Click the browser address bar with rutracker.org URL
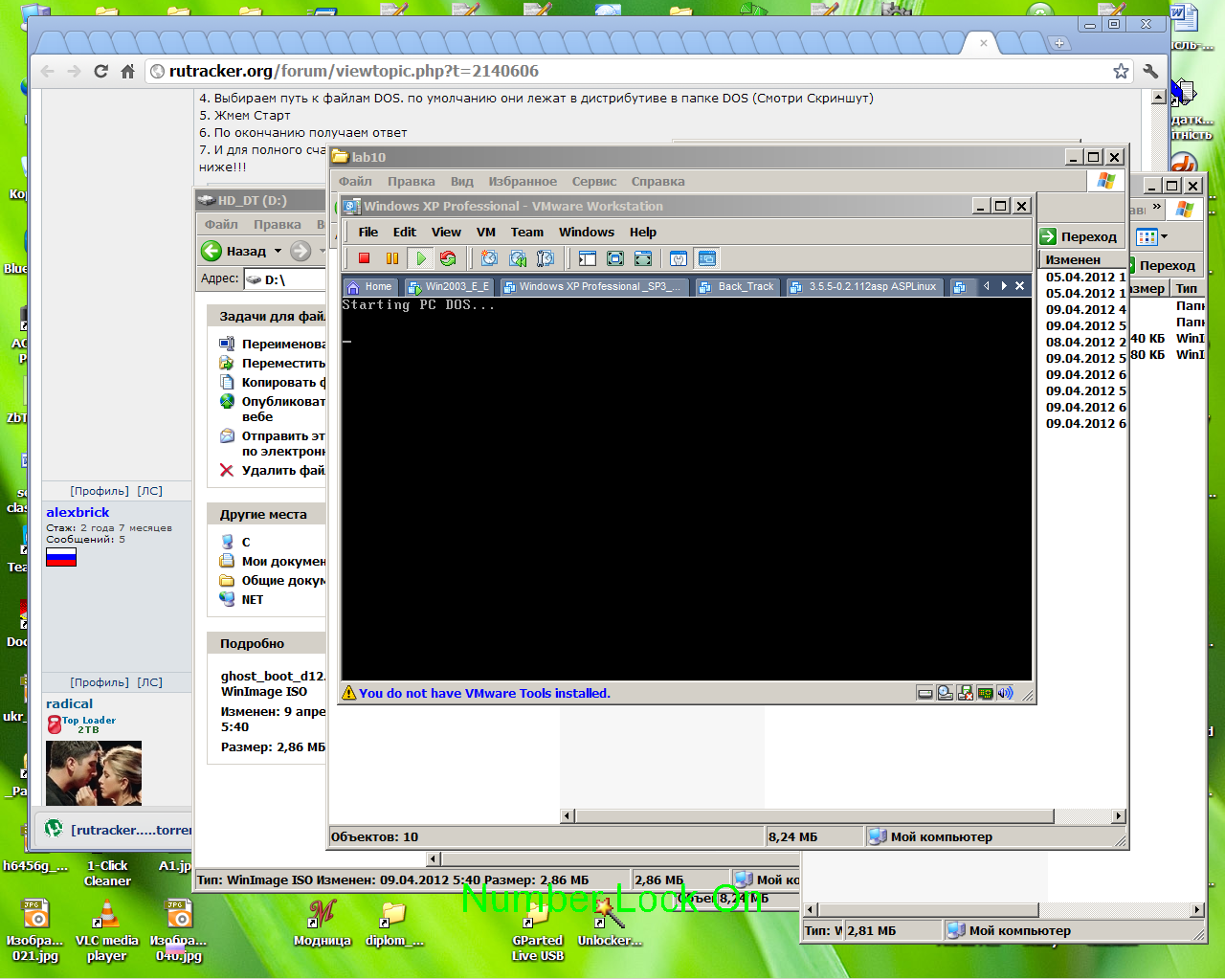Screen dimensions: 1225x980 point(631,71)
